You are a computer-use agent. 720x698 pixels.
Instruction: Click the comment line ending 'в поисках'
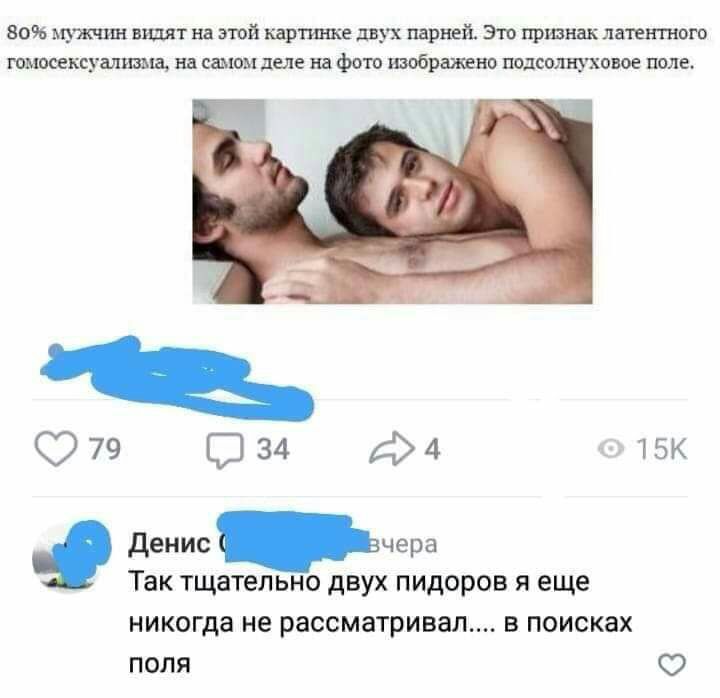coord(380,624)
